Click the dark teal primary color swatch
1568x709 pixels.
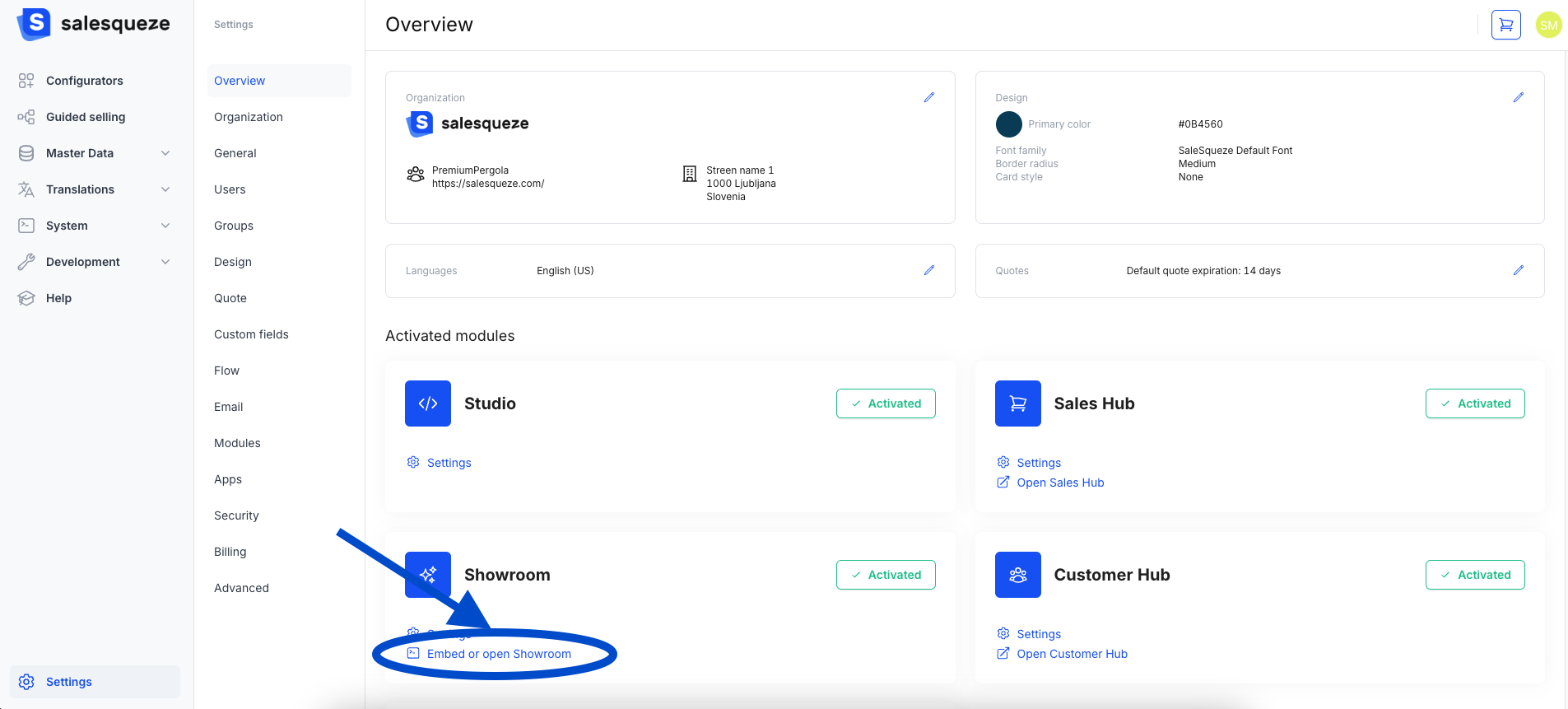(x=1008, y=124)
